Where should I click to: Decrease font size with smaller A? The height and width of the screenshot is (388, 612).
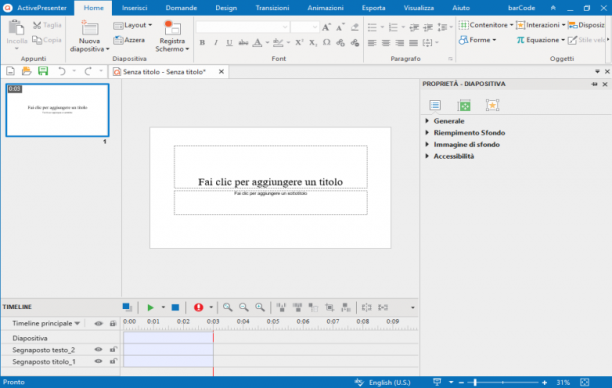[x=340, y=27]
